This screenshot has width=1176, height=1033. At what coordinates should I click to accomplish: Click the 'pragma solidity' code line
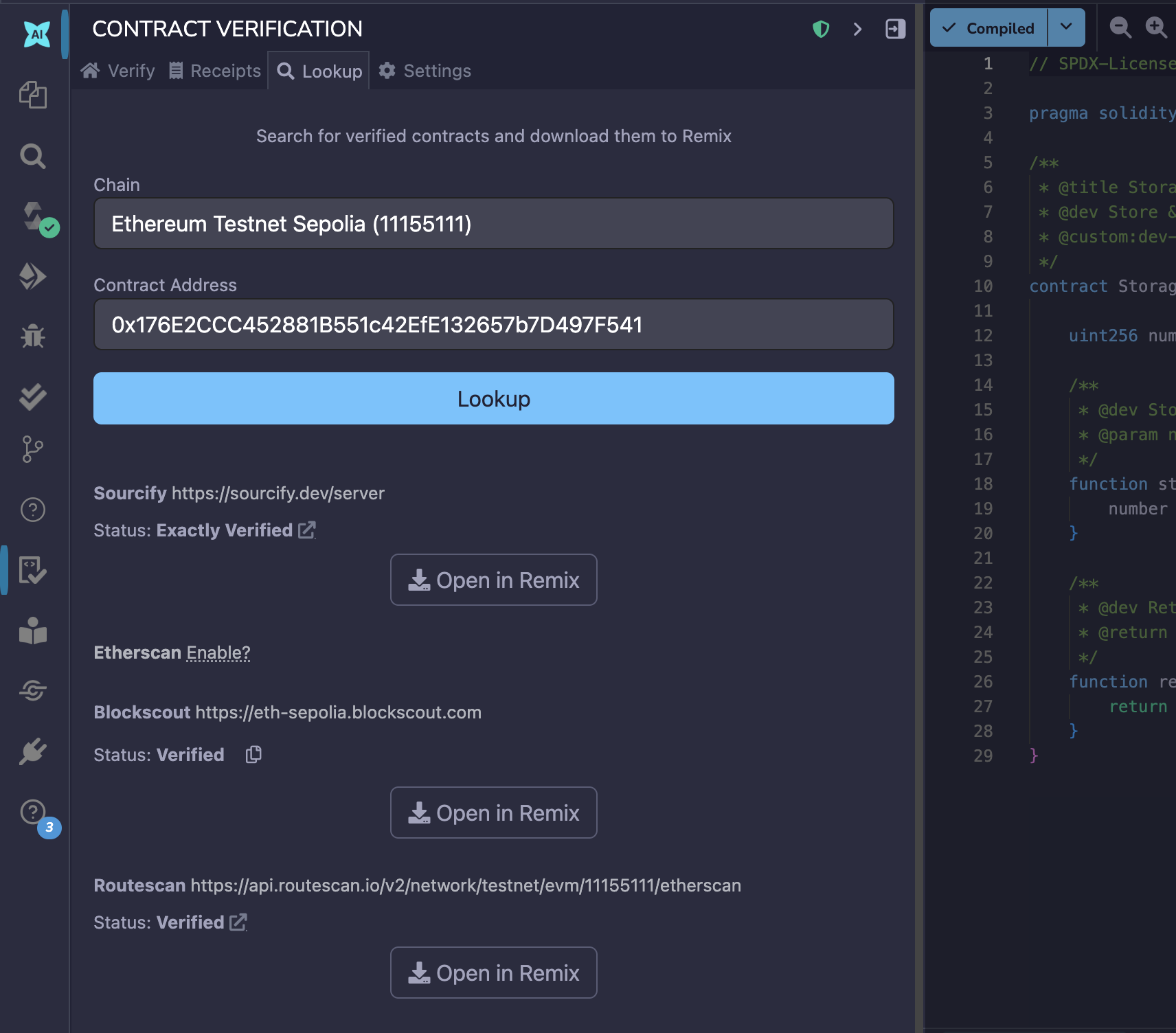(x=1102, y=113)
